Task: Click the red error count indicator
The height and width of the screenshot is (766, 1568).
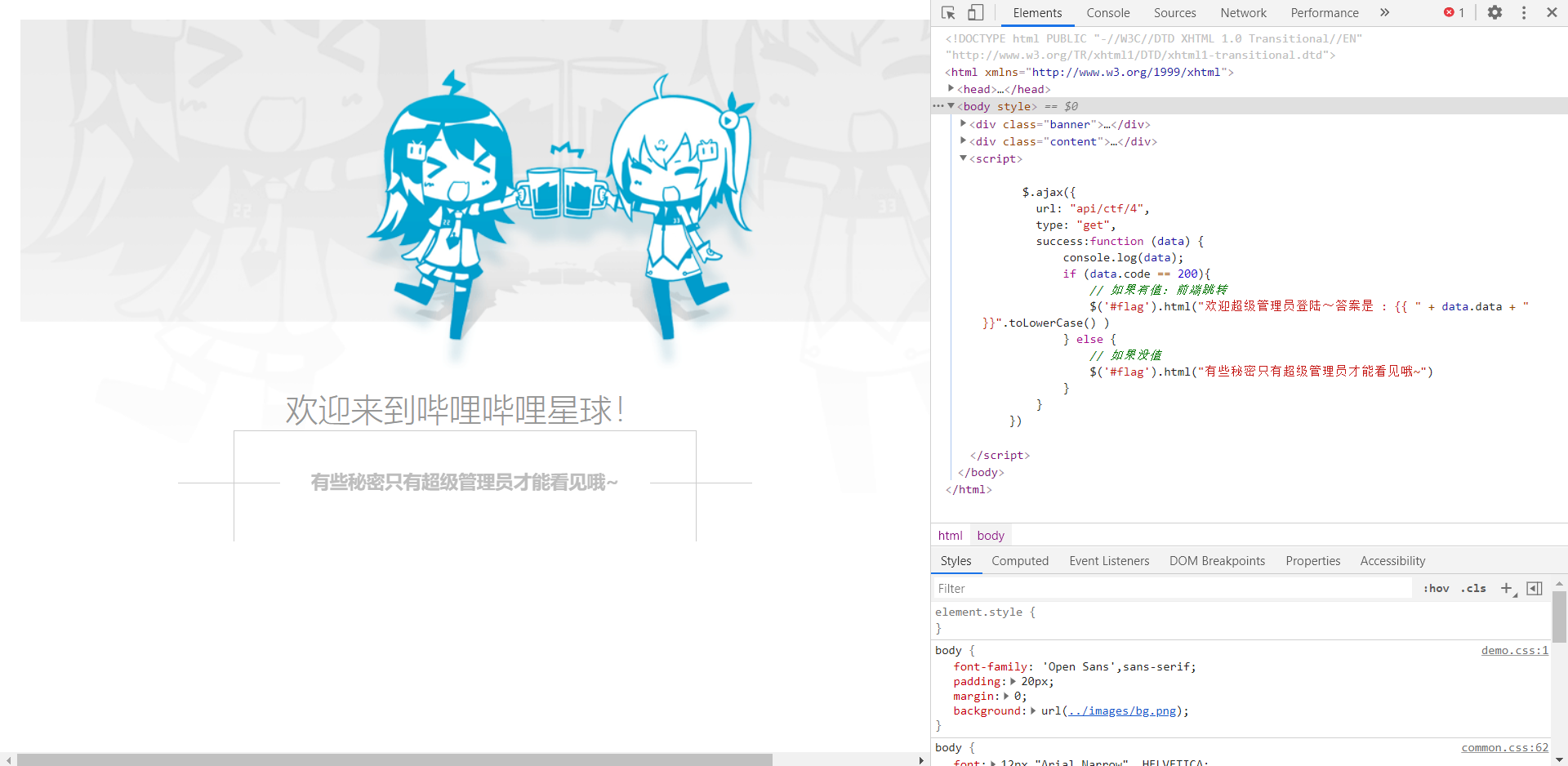Action: click(x=1454, y=13)
